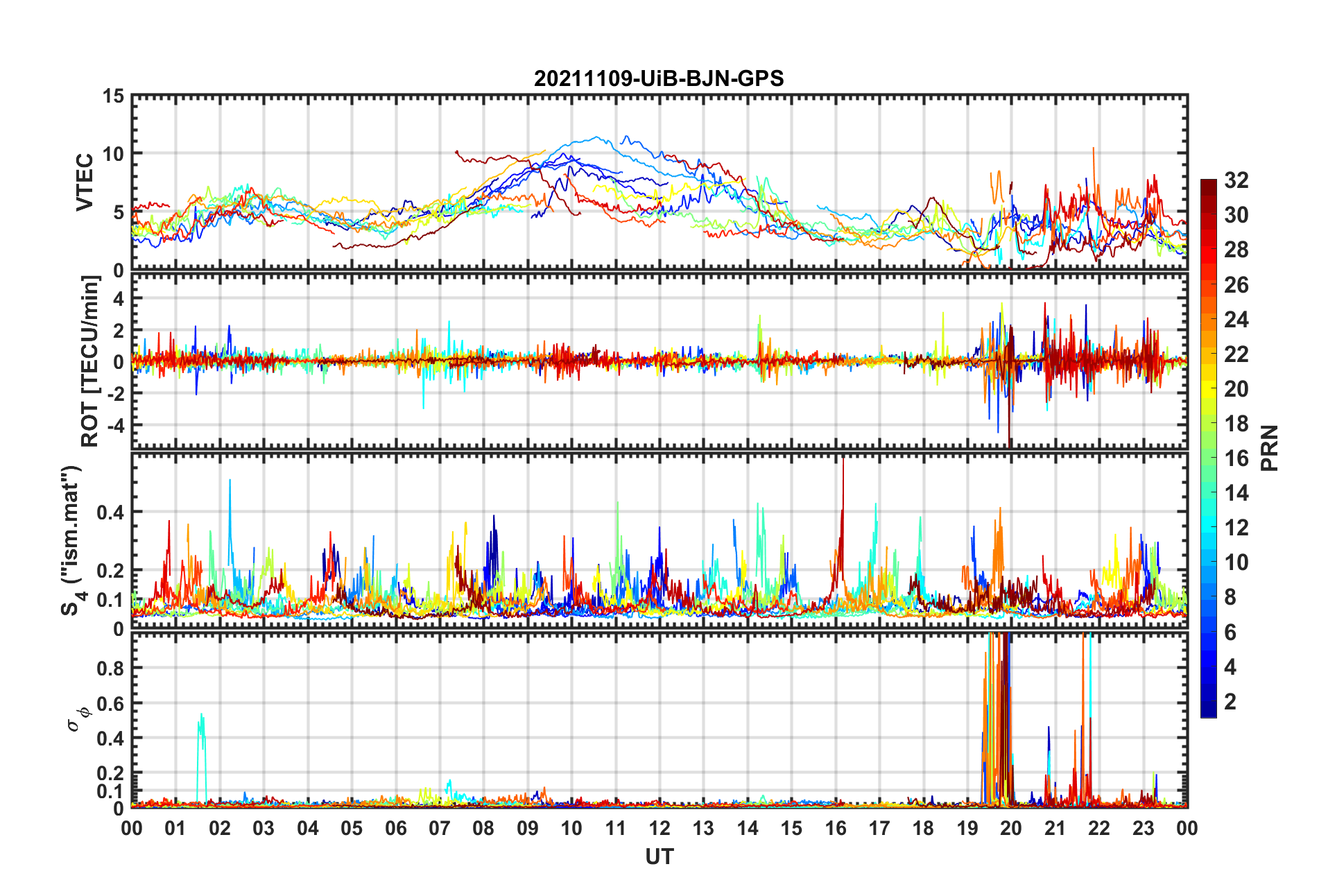Screen dimensions: 1319x896
Task: Click the plot title 20211109-UiB-BJN-GPS
Action: click(x=659, y=78)
